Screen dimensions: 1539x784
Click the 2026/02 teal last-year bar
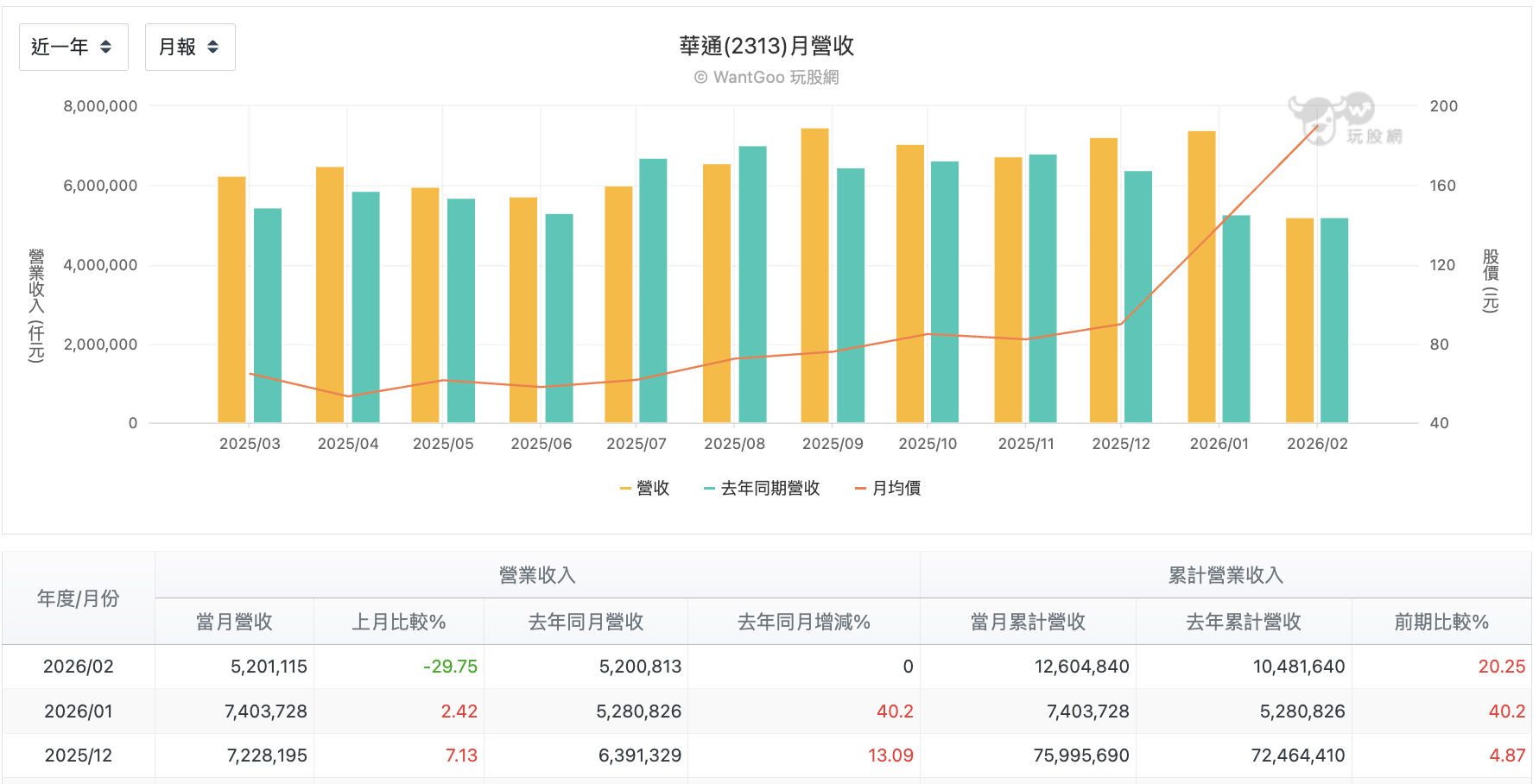(x=1334, y=320)
